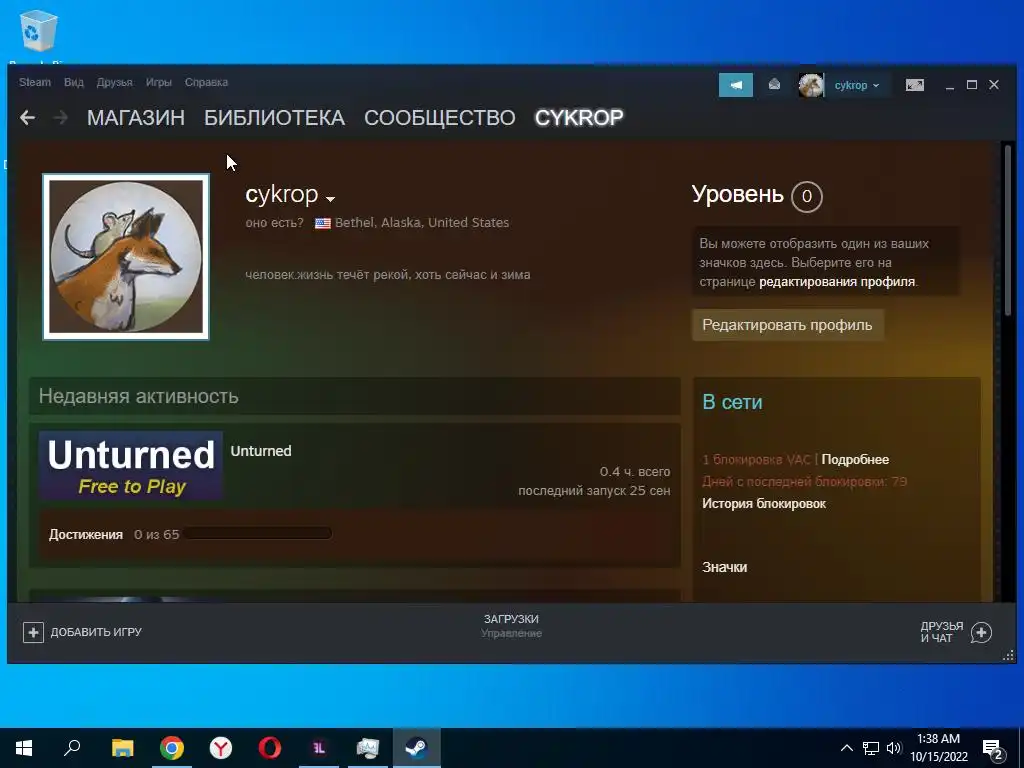Click the 'В сети' status text
1024x768 pixels.
732,402
